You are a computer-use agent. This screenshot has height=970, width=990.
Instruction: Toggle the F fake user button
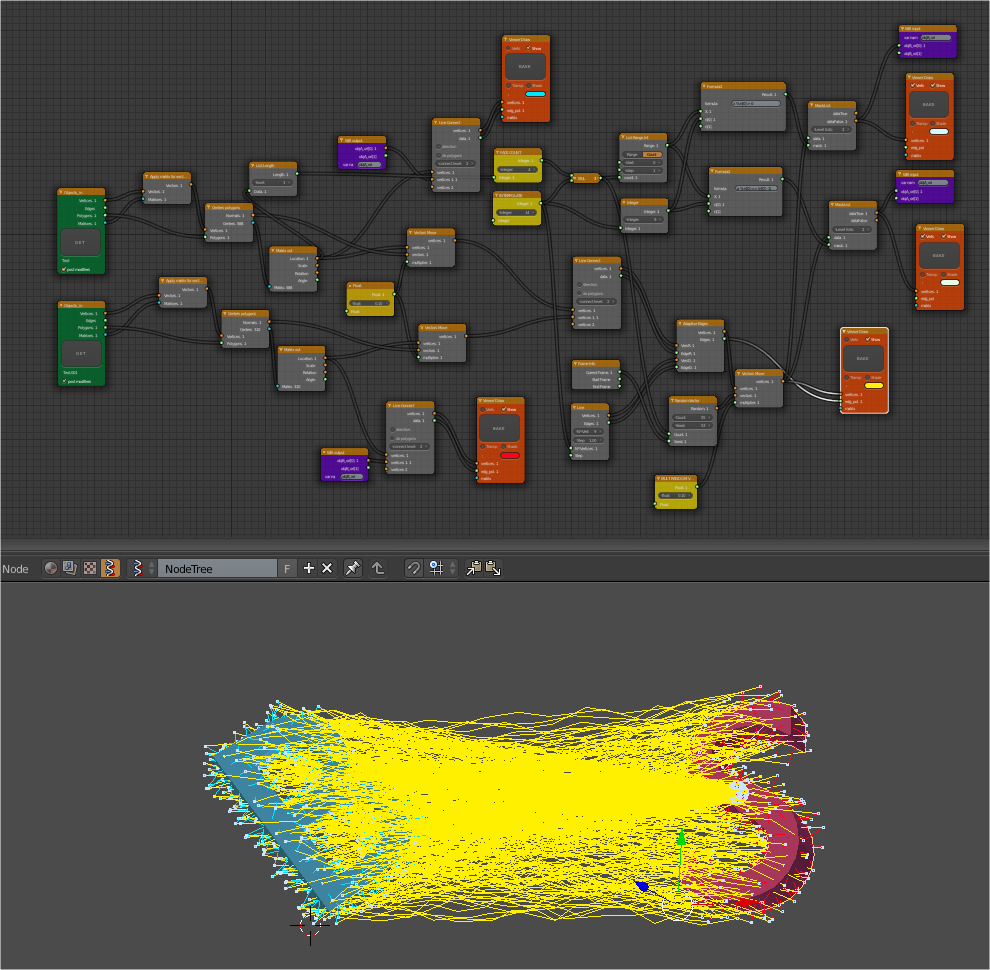click(287, 568)
